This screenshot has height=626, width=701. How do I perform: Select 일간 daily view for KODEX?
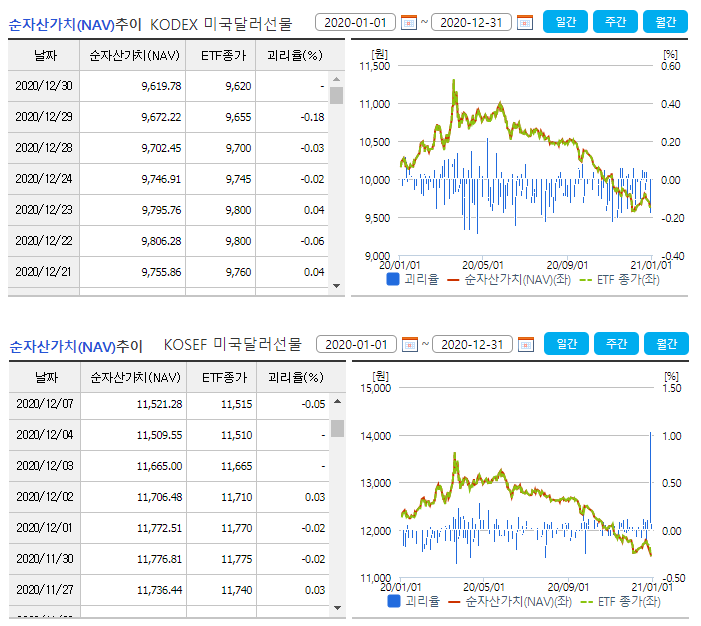coord(565,21)
